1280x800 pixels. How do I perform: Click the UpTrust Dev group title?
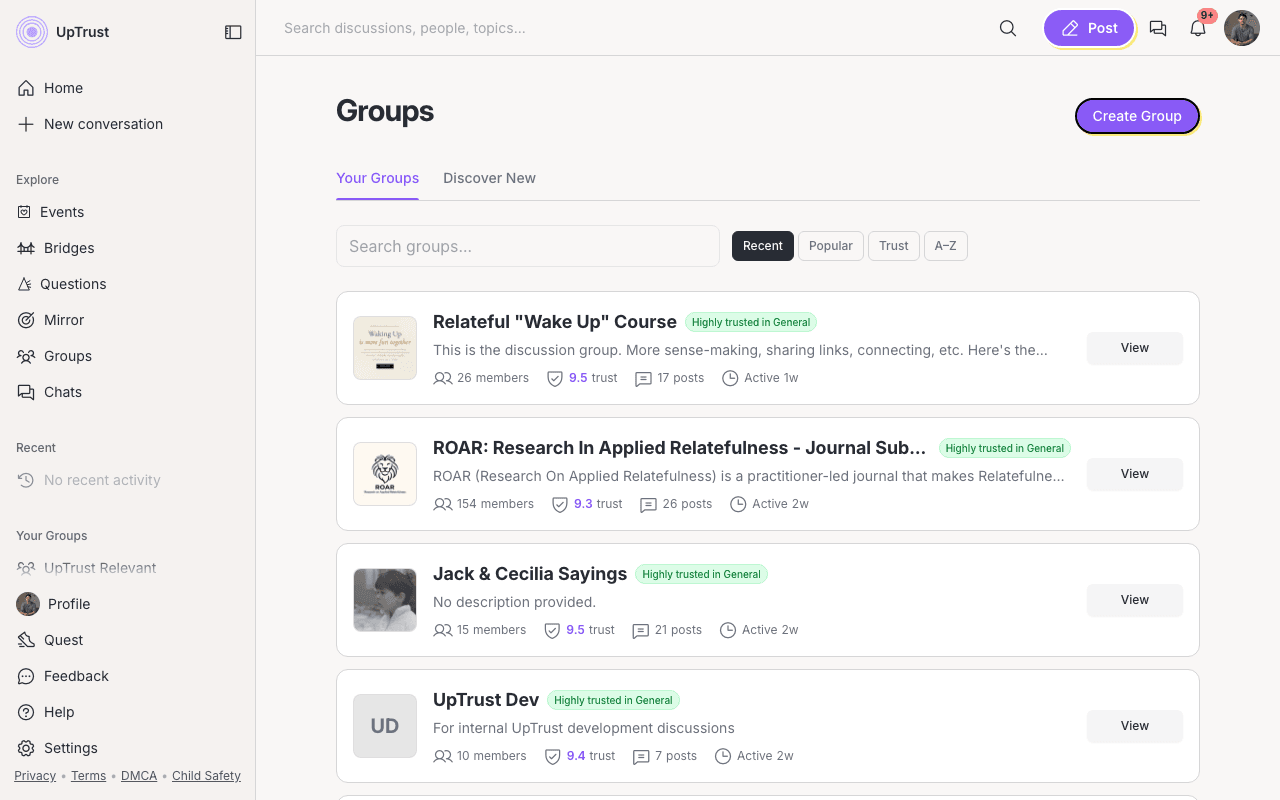[486, 700]
